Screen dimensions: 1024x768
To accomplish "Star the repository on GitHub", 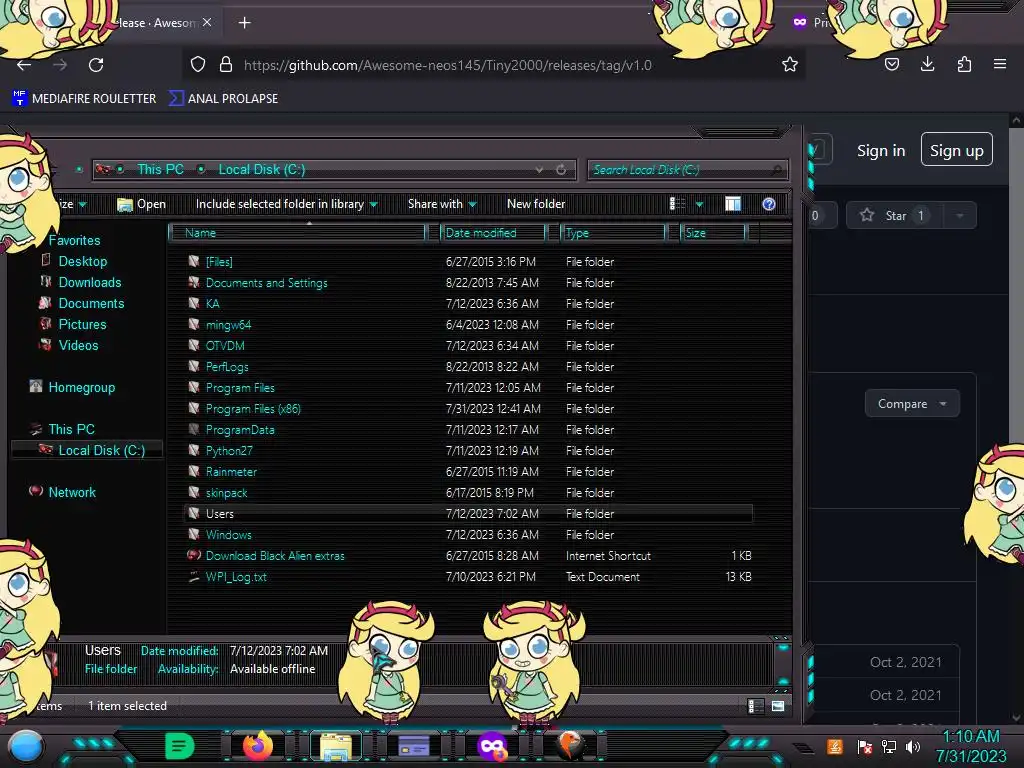I will pos(894,216).
